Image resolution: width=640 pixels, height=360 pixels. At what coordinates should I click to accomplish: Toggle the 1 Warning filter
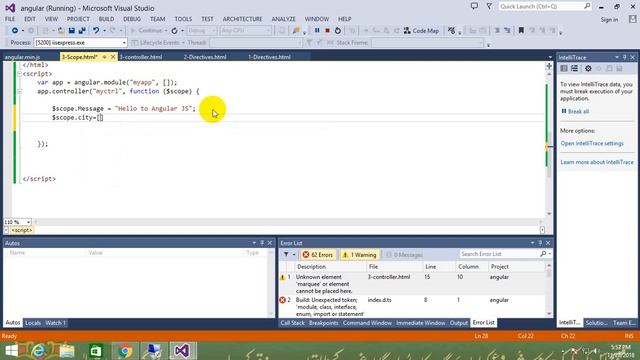[x=360, y=255]
